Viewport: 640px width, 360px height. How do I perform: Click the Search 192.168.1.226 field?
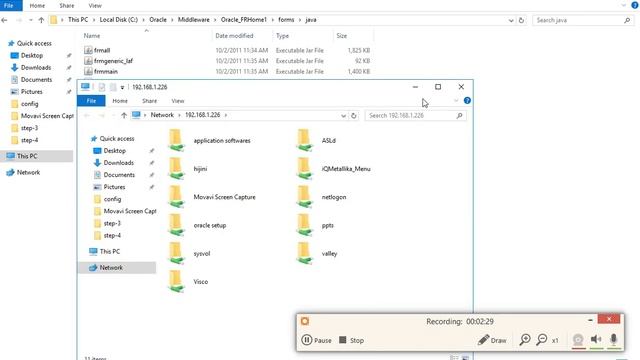click(x=416, y=116)
